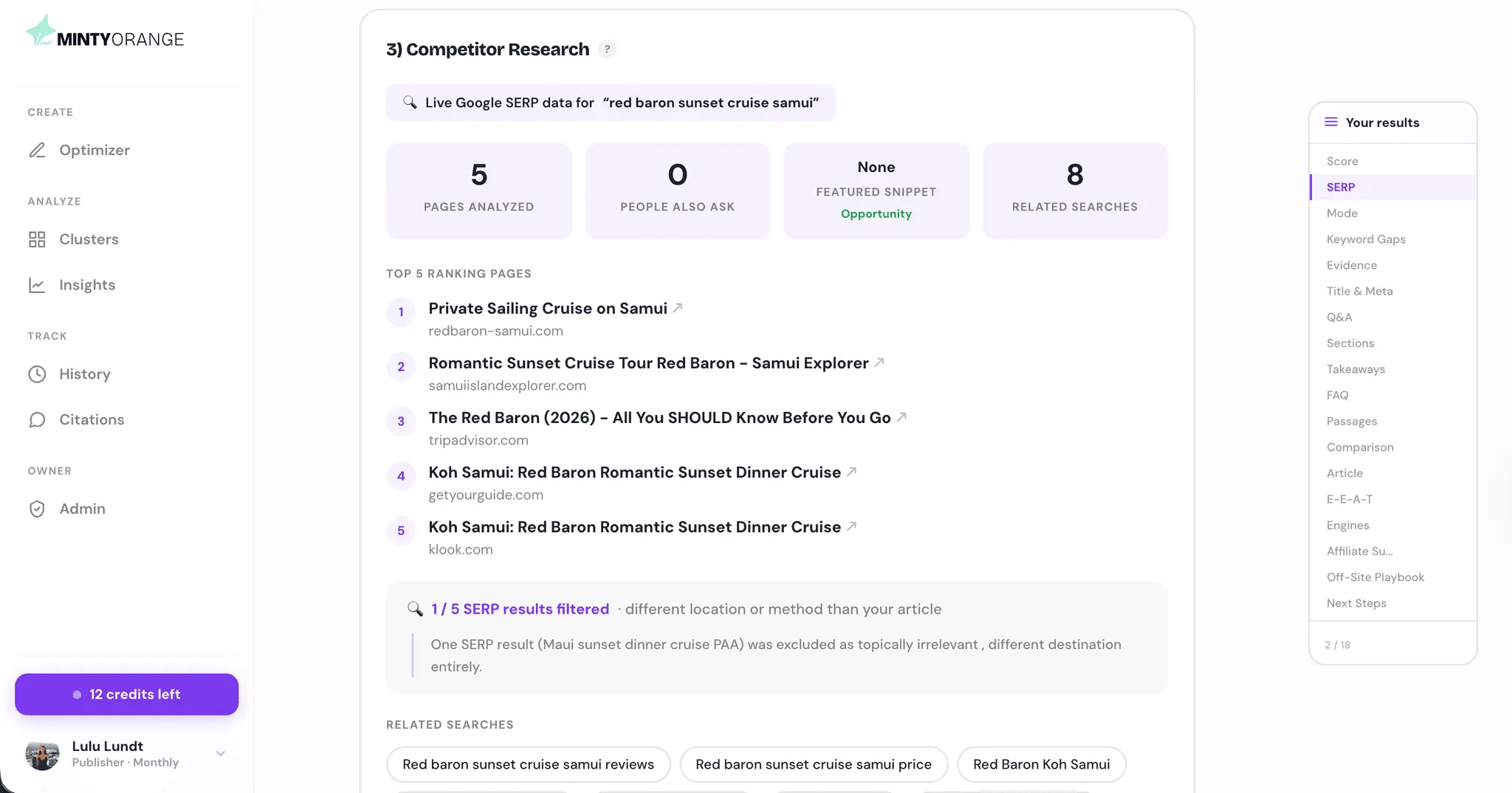Click the 0 People Also Ask card

[678, 190]
